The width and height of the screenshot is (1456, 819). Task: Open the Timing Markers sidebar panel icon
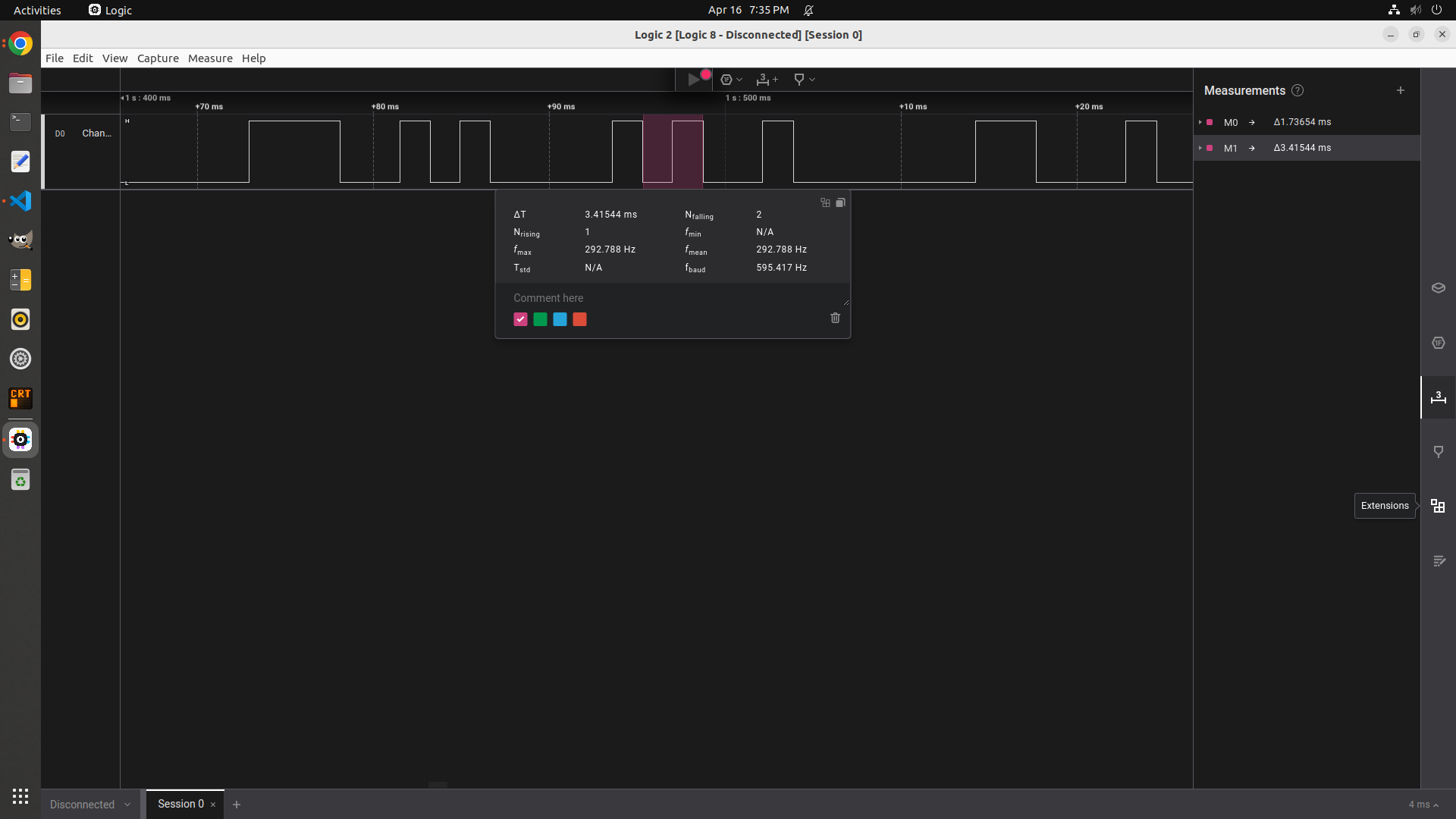(x=1438, y=452)
